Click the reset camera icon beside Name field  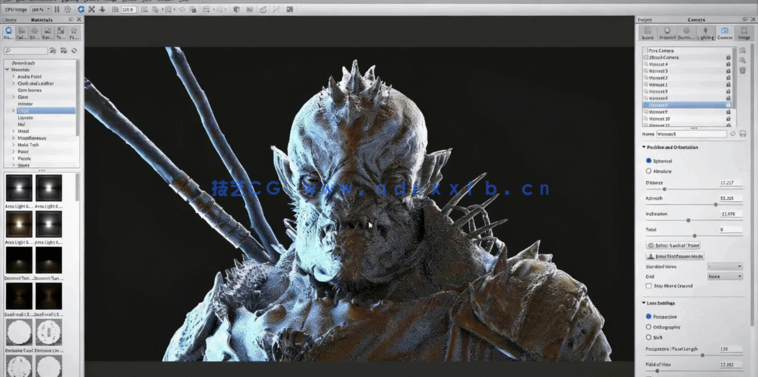coord(732,134)
